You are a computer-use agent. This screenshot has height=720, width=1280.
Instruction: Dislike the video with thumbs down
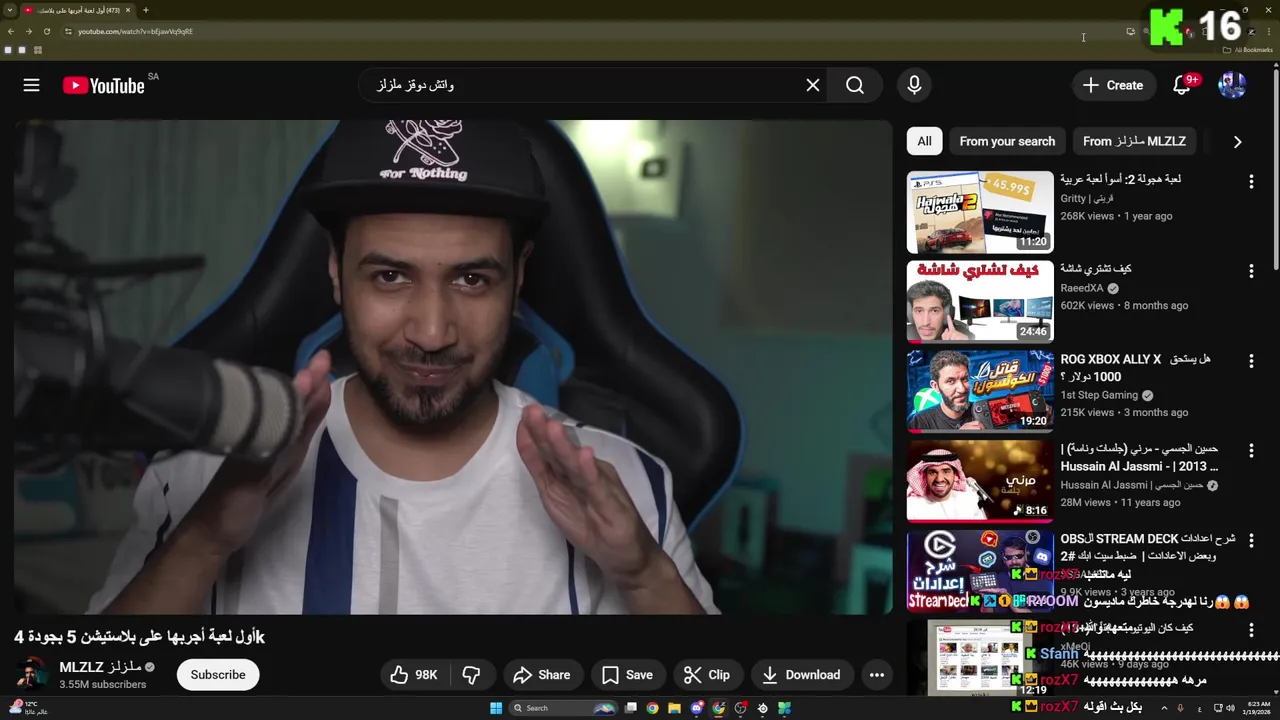[471, 675]
